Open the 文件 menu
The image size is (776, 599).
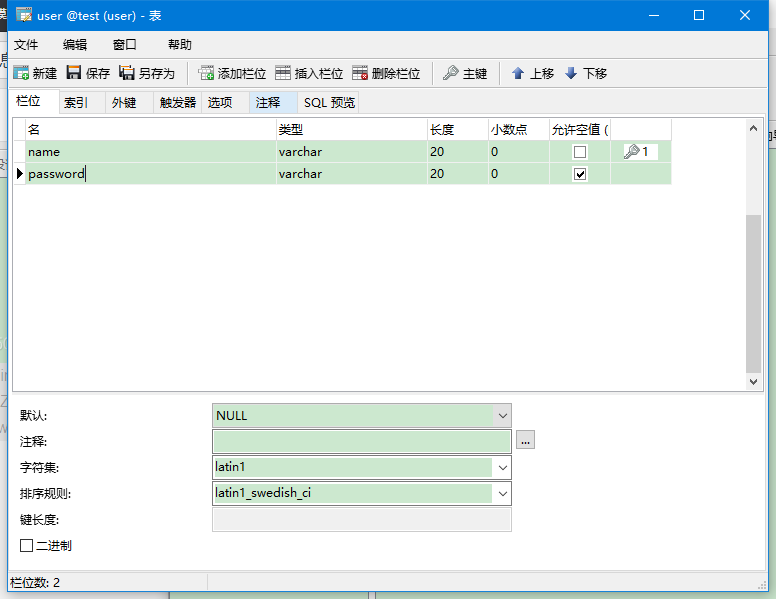pyautogui.click(x=26, y=45)
